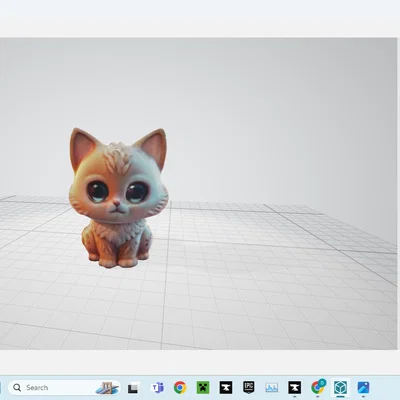This screenshot has width=400, height=400.
Task: Launch Epic Games Launcher from the taskbar
Action: tap(249, 388)
